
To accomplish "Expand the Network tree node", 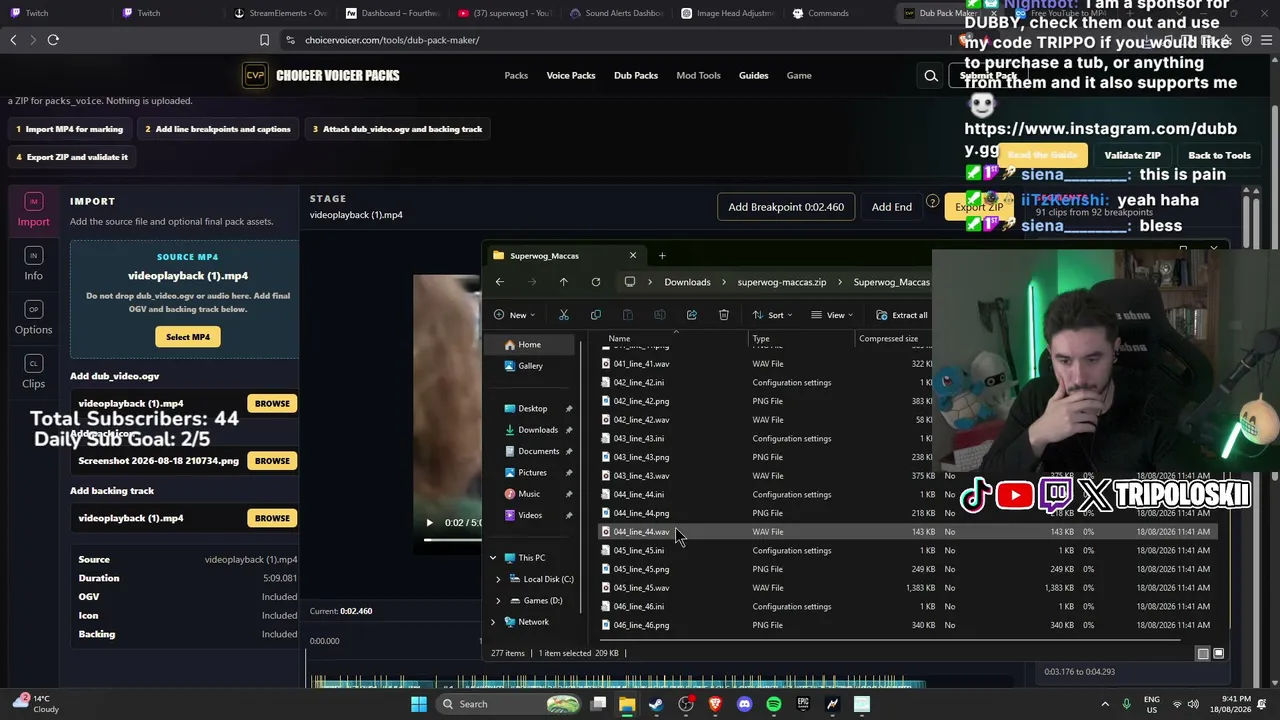I will click(493, 622).
